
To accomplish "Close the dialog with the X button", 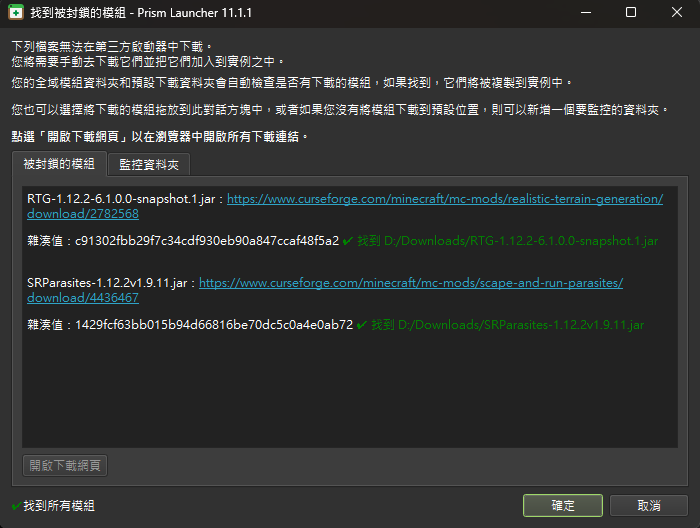I will pyautogui.click(x=677, y=12).
